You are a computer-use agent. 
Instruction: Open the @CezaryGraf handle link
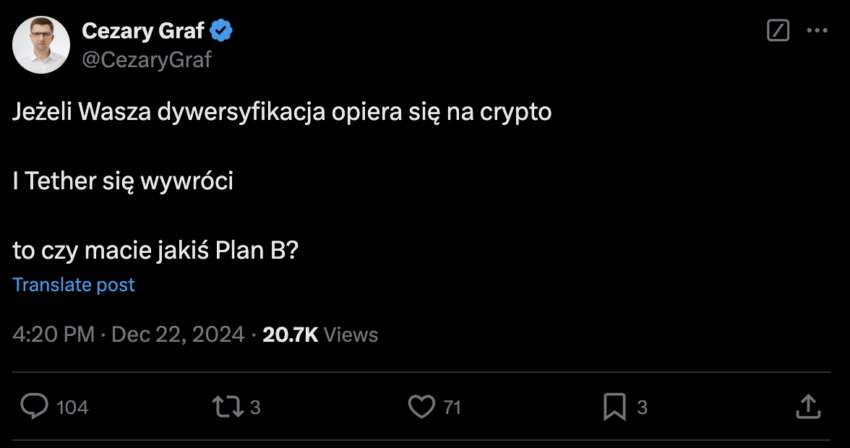tap(146, 60)
